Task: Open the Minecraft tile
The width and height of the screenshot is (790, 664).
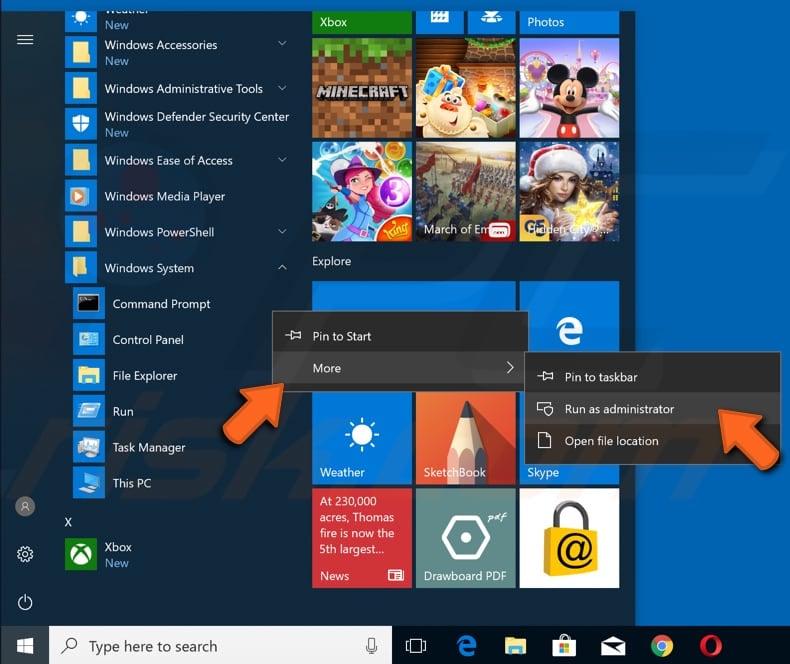Action: [x=362, y=88]
